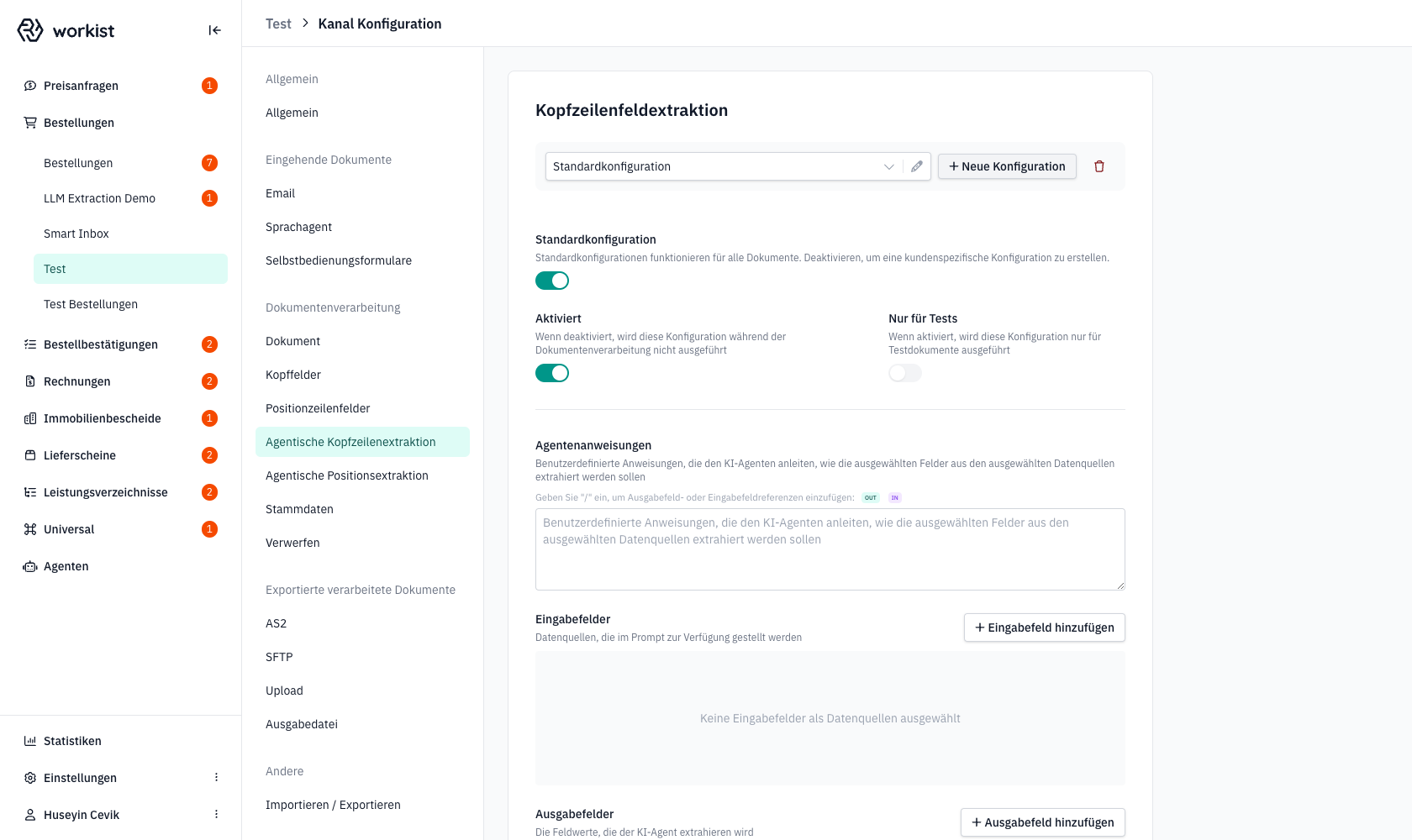
Task: Click the Leistungsverzeichnisse icon
Action: (x=30, y=492)
